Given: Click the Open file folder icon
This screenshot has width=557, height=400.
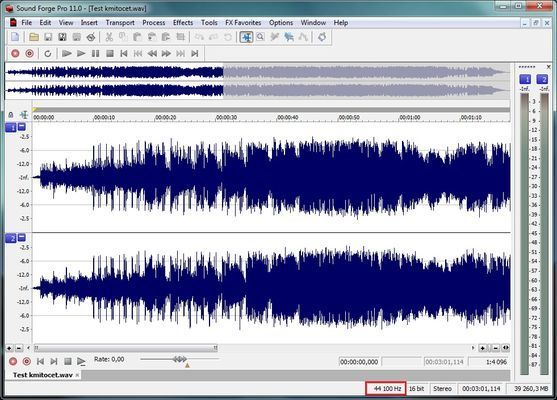Looking at the screenshot, I should click(34, 37).
